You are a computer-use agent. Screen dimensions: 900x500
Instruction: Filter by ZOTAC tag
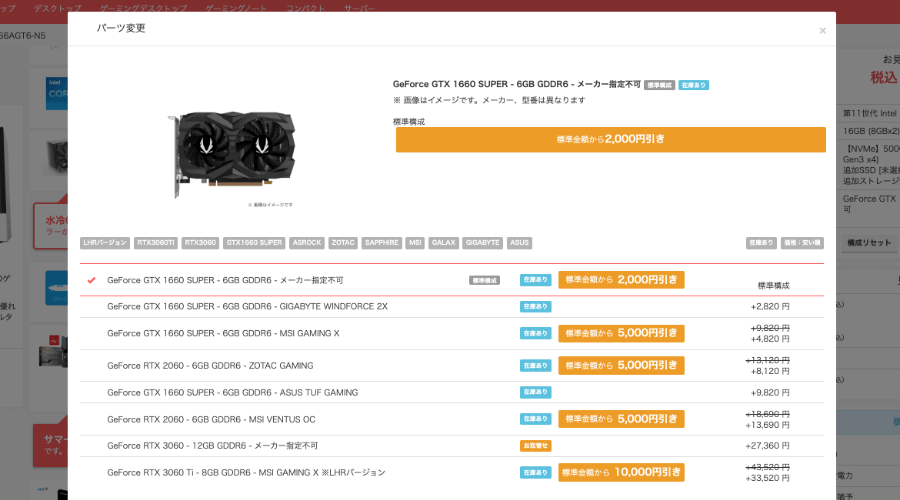343,243
